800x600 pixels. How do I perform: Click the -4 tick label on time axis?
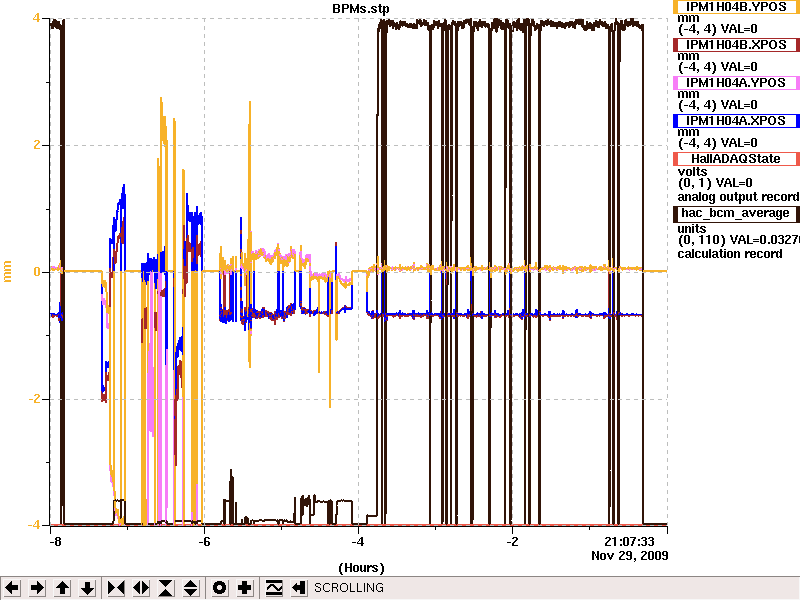(x=358, y=542)
